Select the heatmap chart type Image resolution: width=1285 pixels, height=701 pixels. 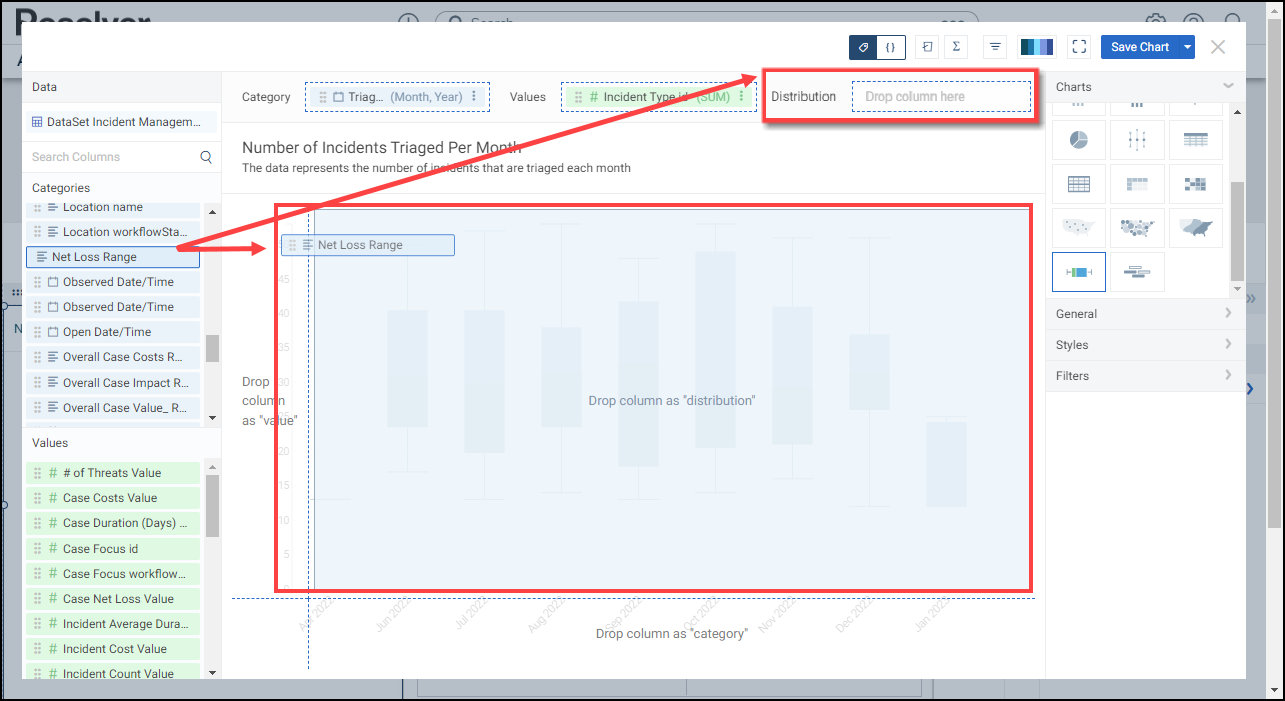click(1196, 184)
